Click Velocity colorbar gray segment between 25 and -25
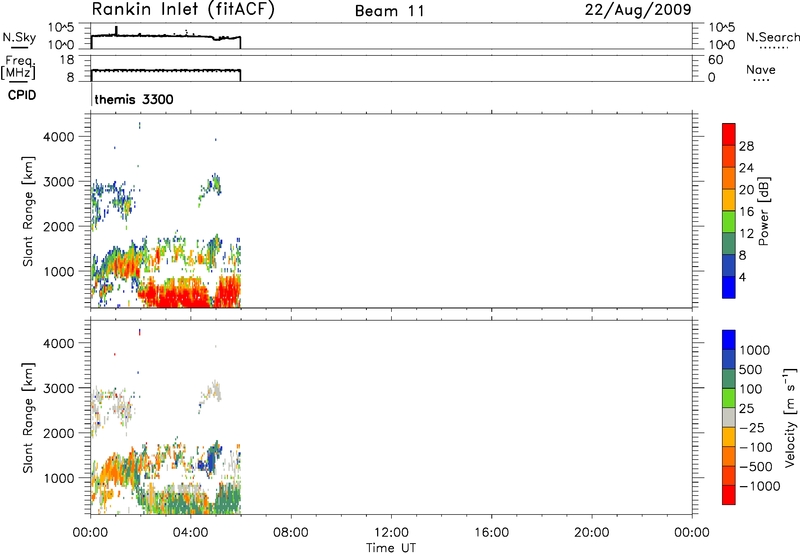The width and height of the screenshot is (800, 554). [x=729, y=418]
